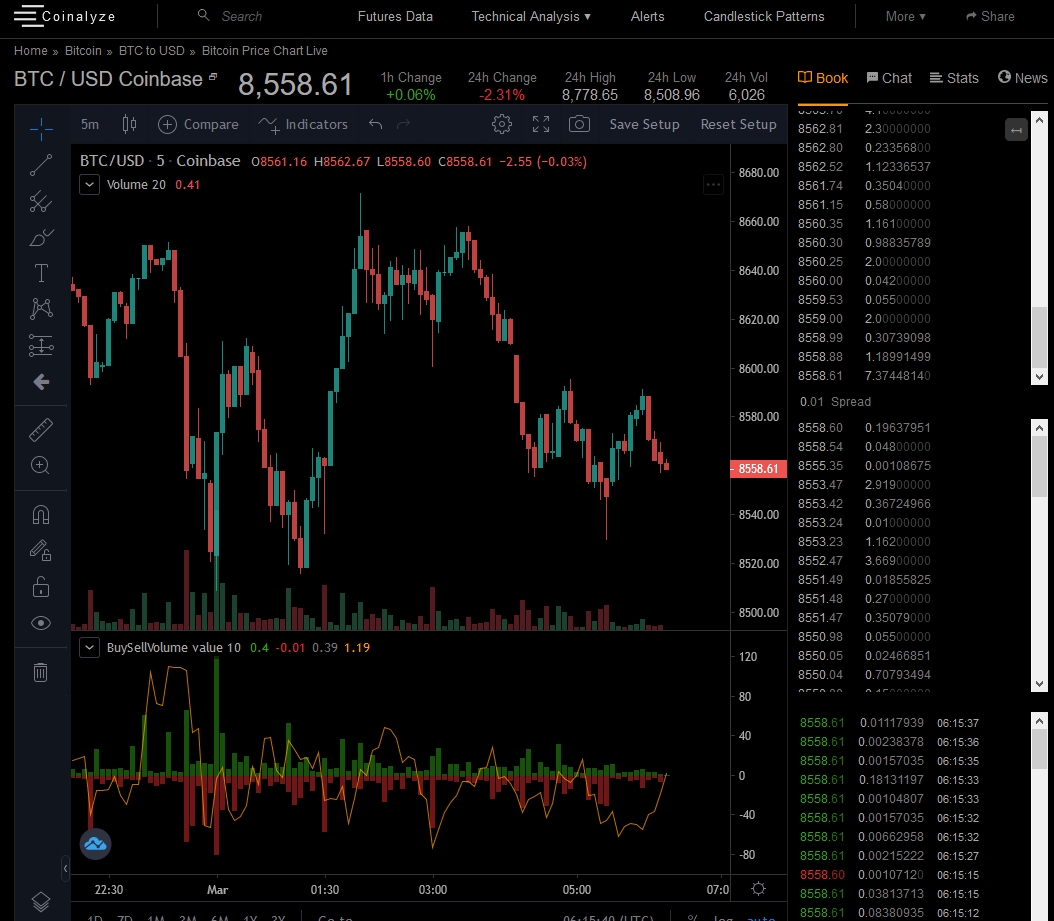Open the Bitcoin breadcrumb link

[83, 50]
